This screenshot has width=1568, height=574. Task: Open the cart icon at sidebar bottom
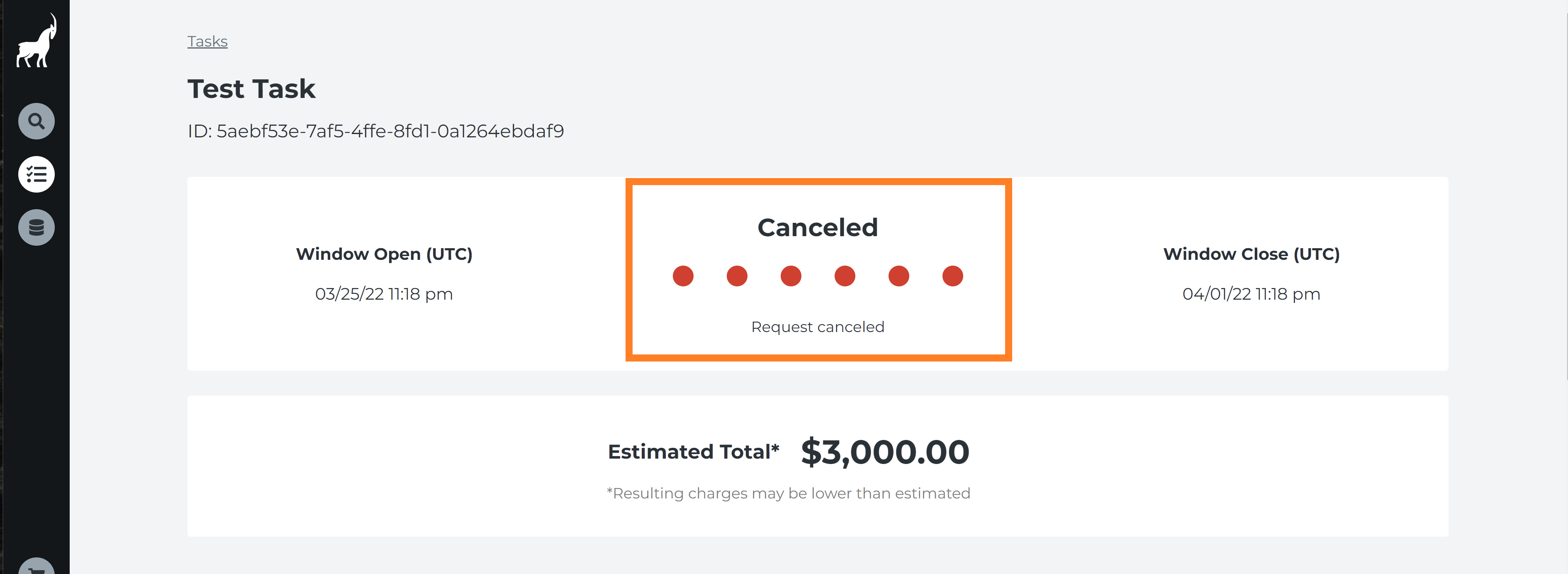[37, 567]
